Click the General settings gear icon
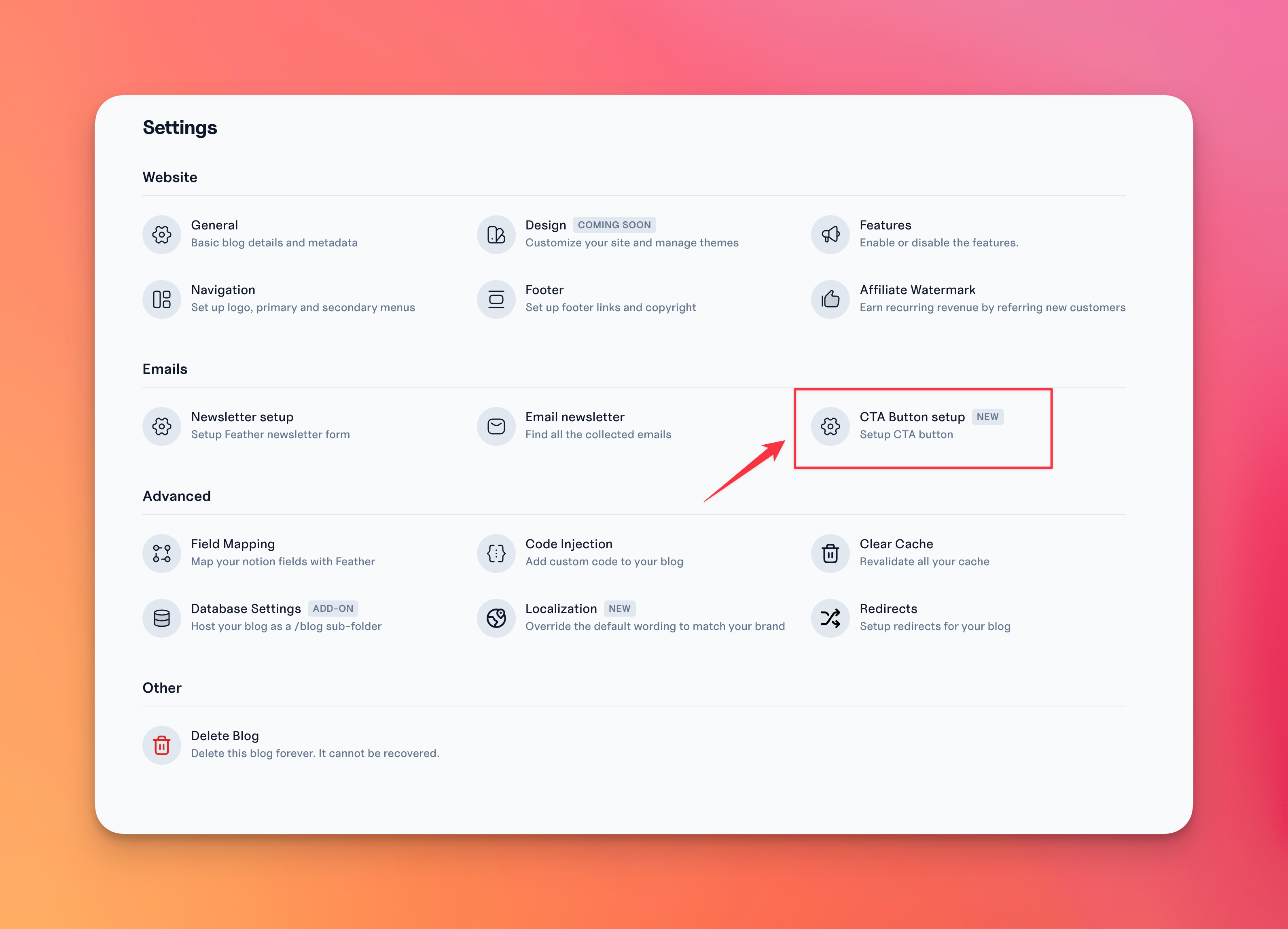The width and height of the screenshot is (1288, 929). (161, 234)
